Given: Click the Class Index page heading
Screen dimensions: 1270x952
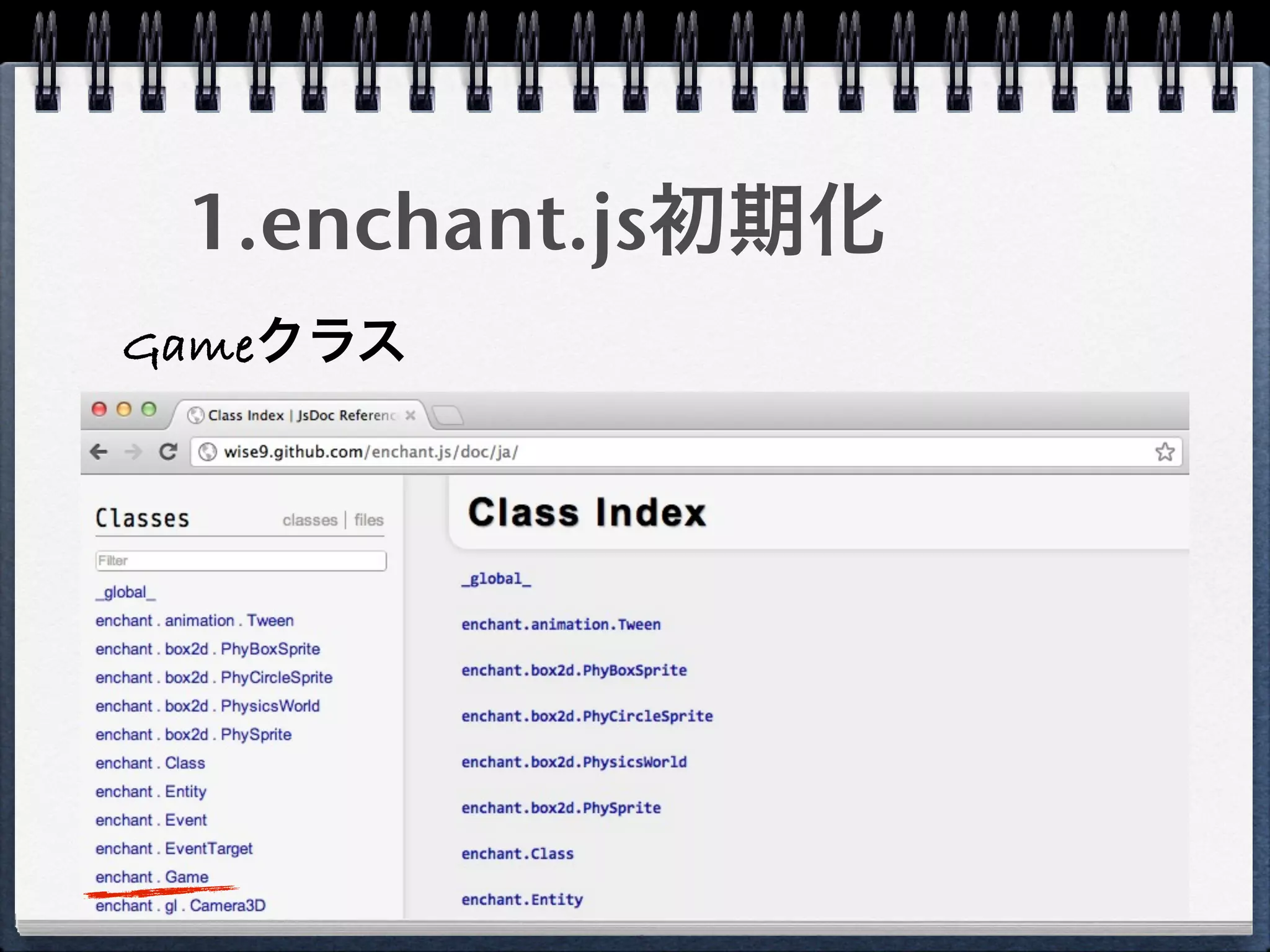Looking at the screenshot, I should (587, 513).
